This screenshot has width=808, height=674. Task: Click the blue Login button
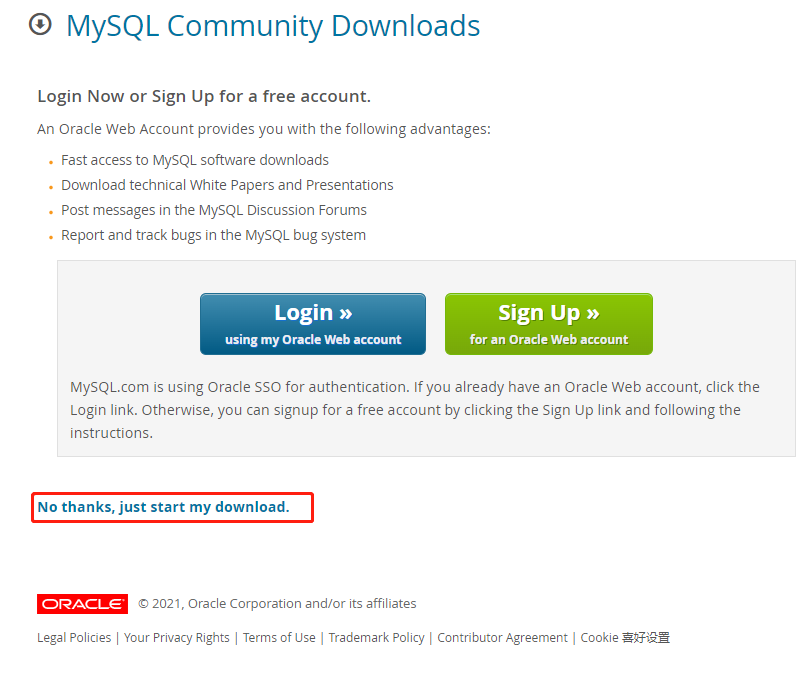point(313,324)
